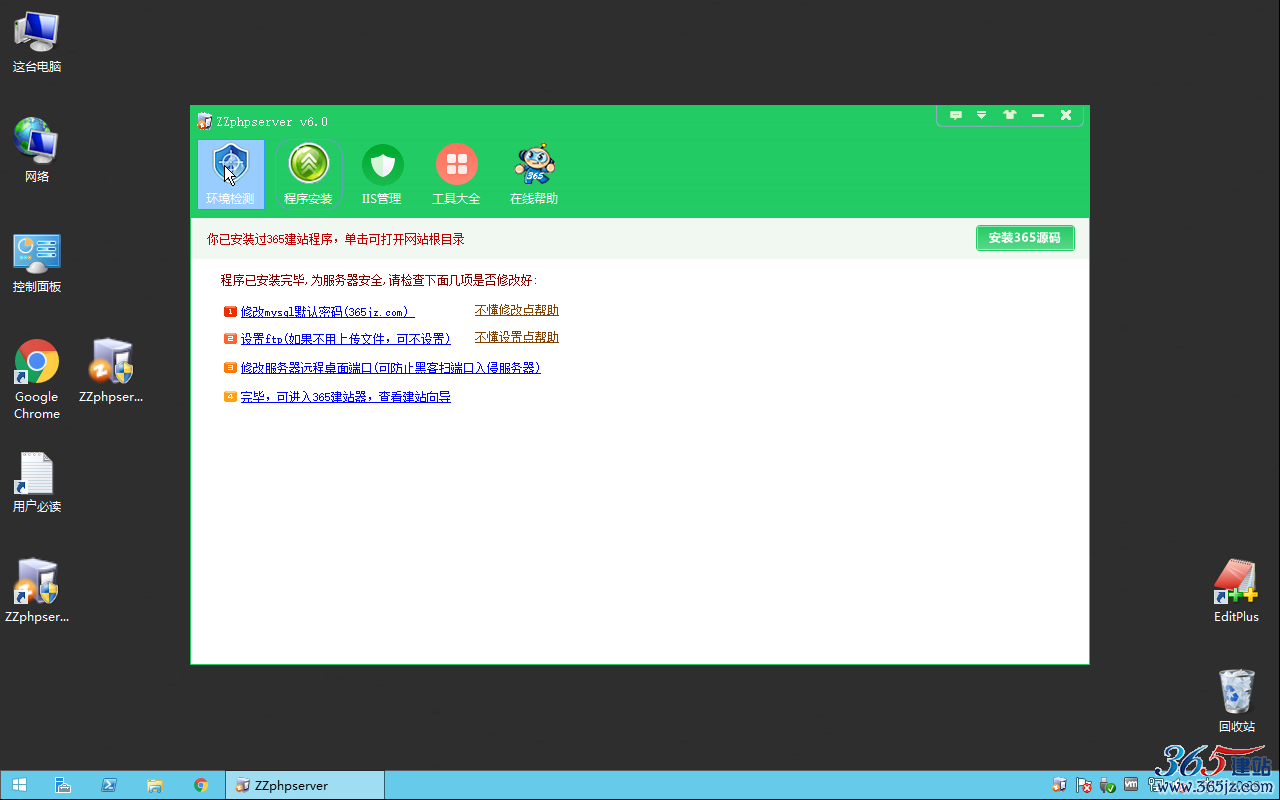Open 不懂修改点帮助 help link

pos(517,310)
